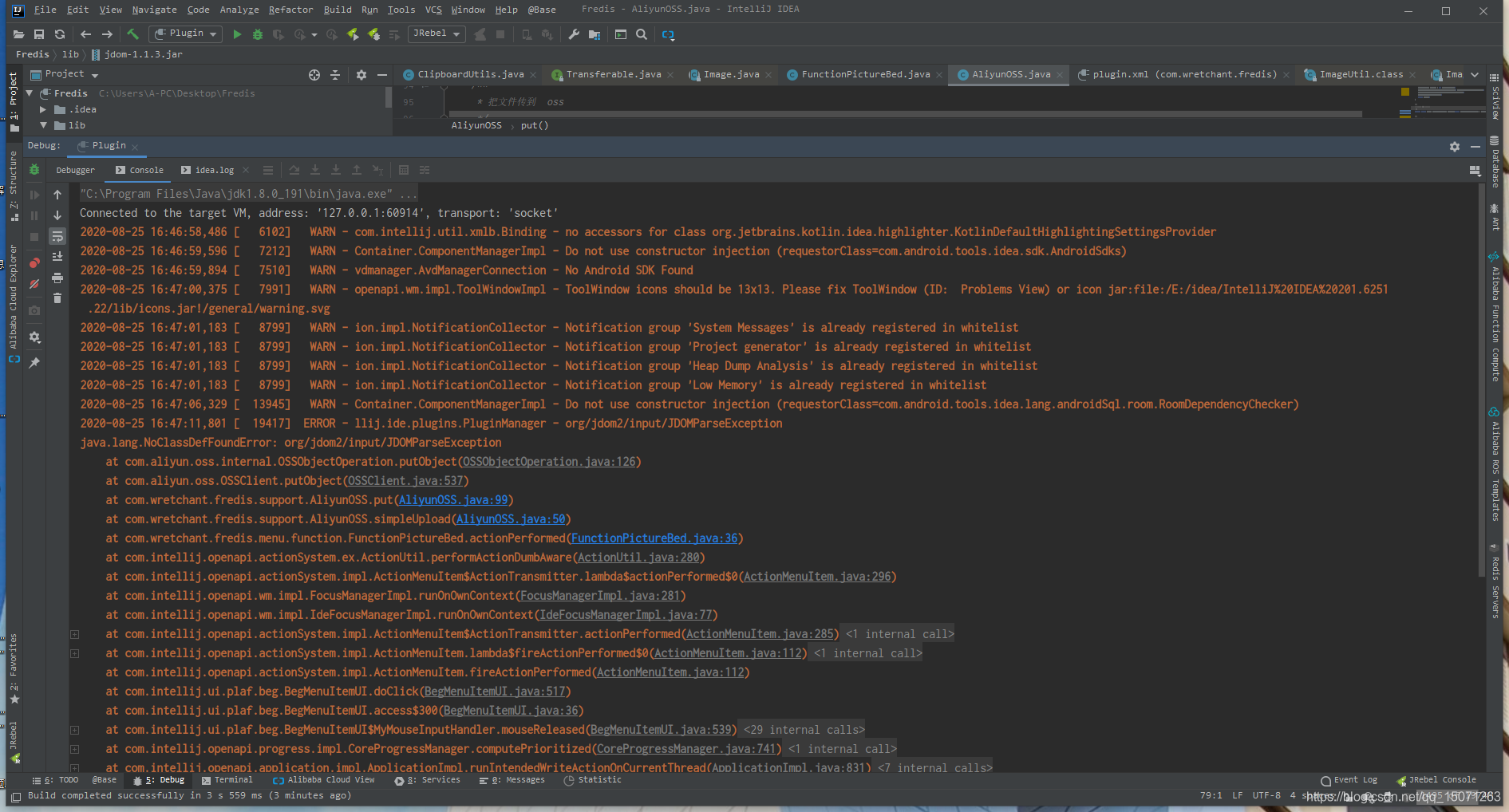Click the Synchronize refresh icon
The image size is (1509, 812).
[x=60, y=34]
